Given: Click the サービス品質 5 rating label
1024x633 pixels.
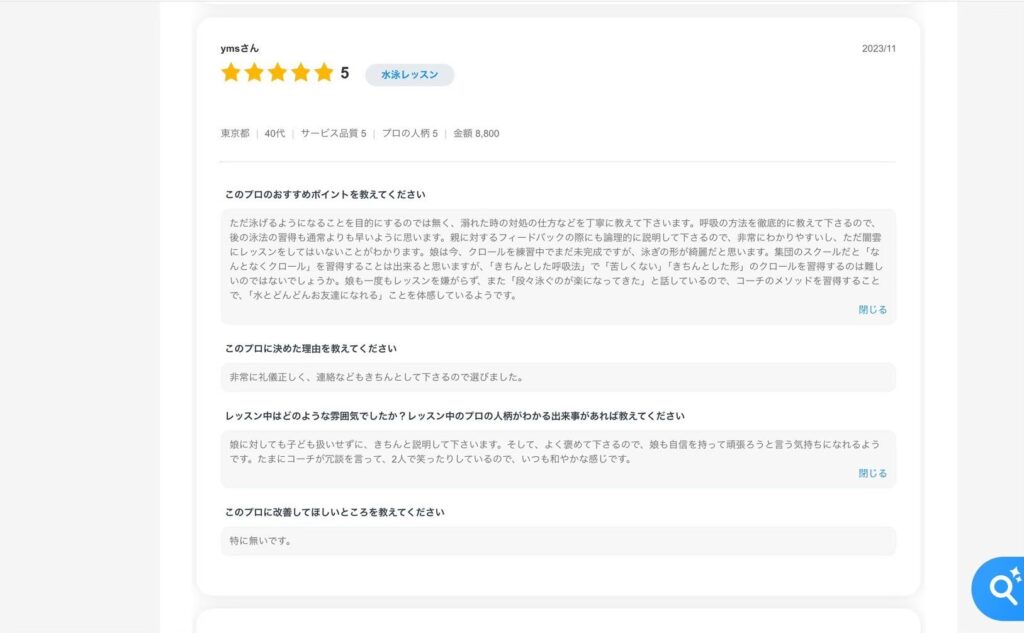Looking at the screenshot, I should [333, 133].
